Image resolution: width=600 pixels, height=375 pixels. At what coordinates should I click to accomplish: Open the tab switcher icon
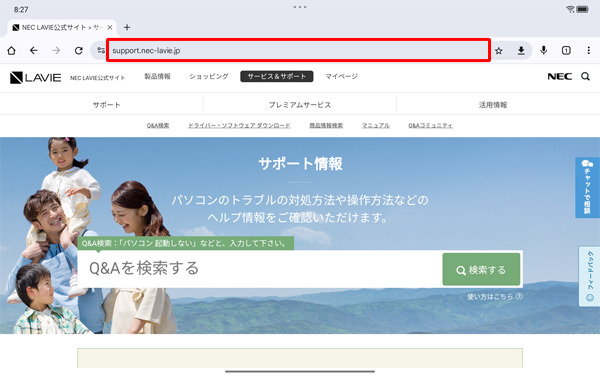566,50
